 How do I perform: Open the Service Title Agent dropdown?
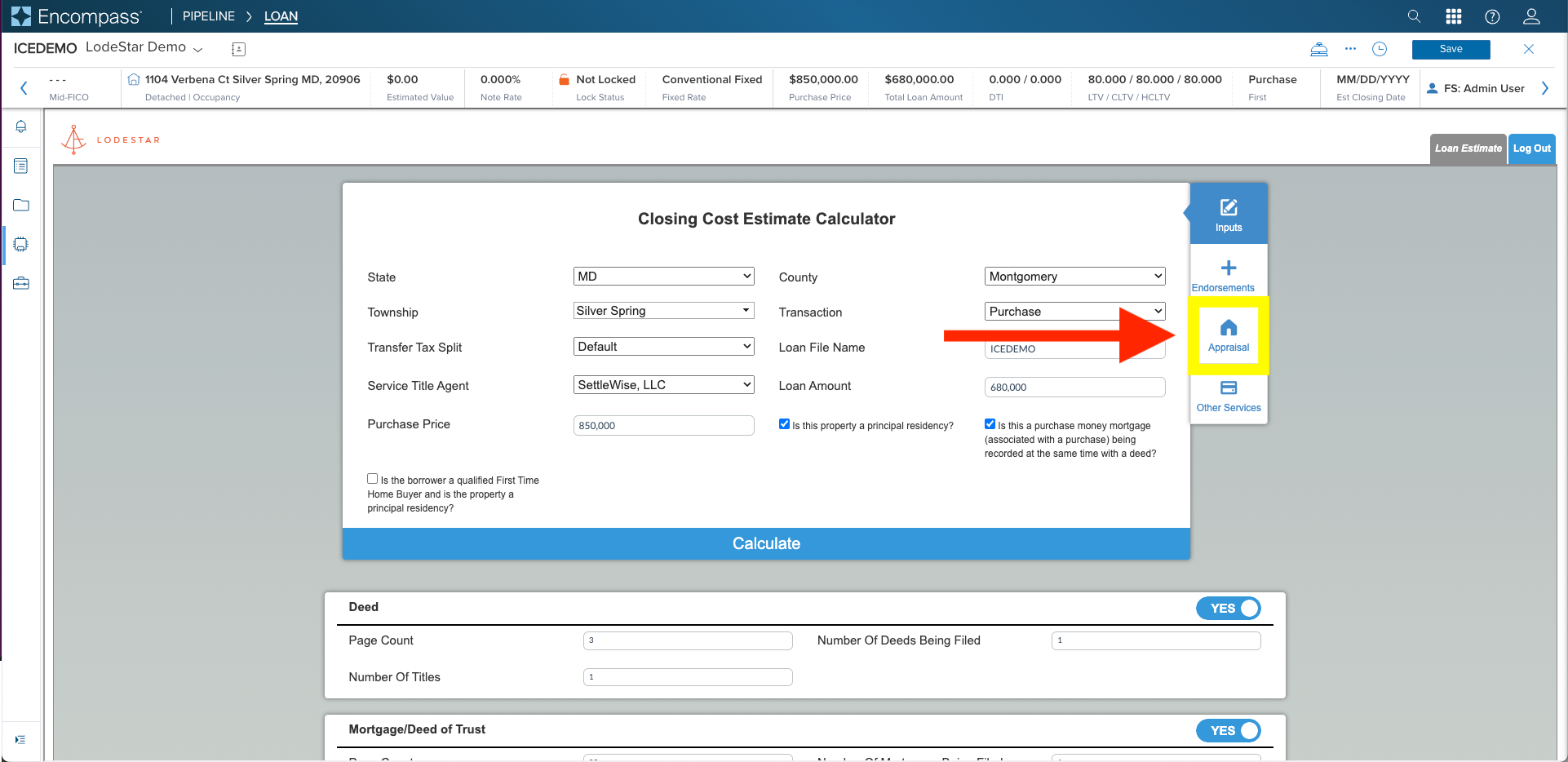664,385
